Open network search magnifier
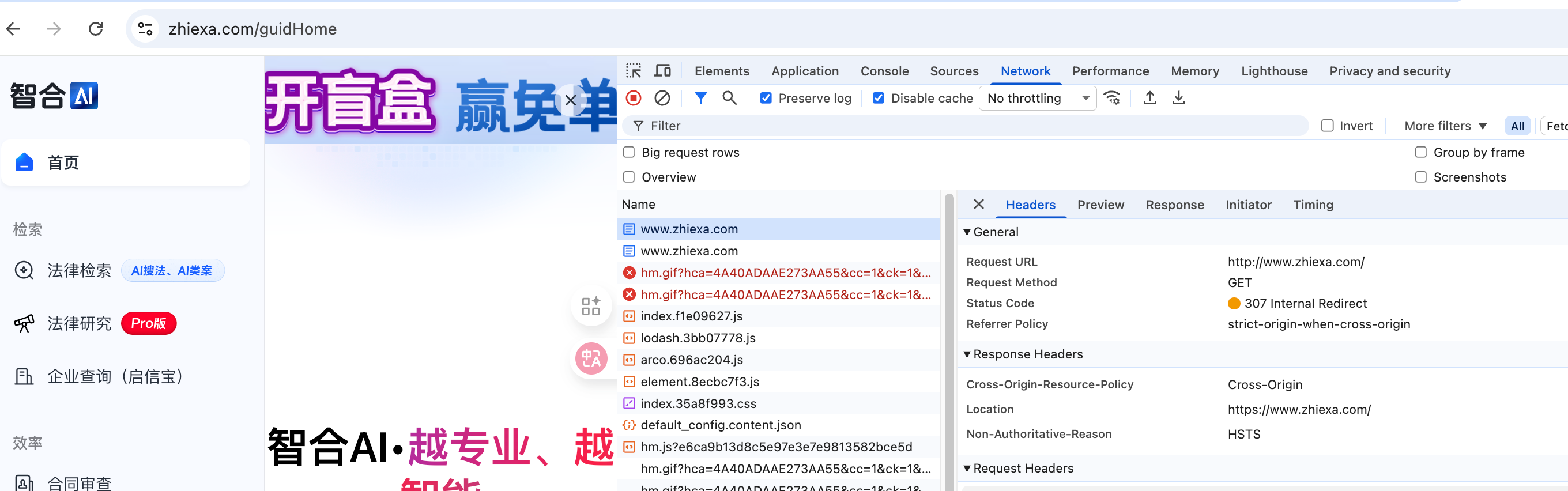 point(729,98)
